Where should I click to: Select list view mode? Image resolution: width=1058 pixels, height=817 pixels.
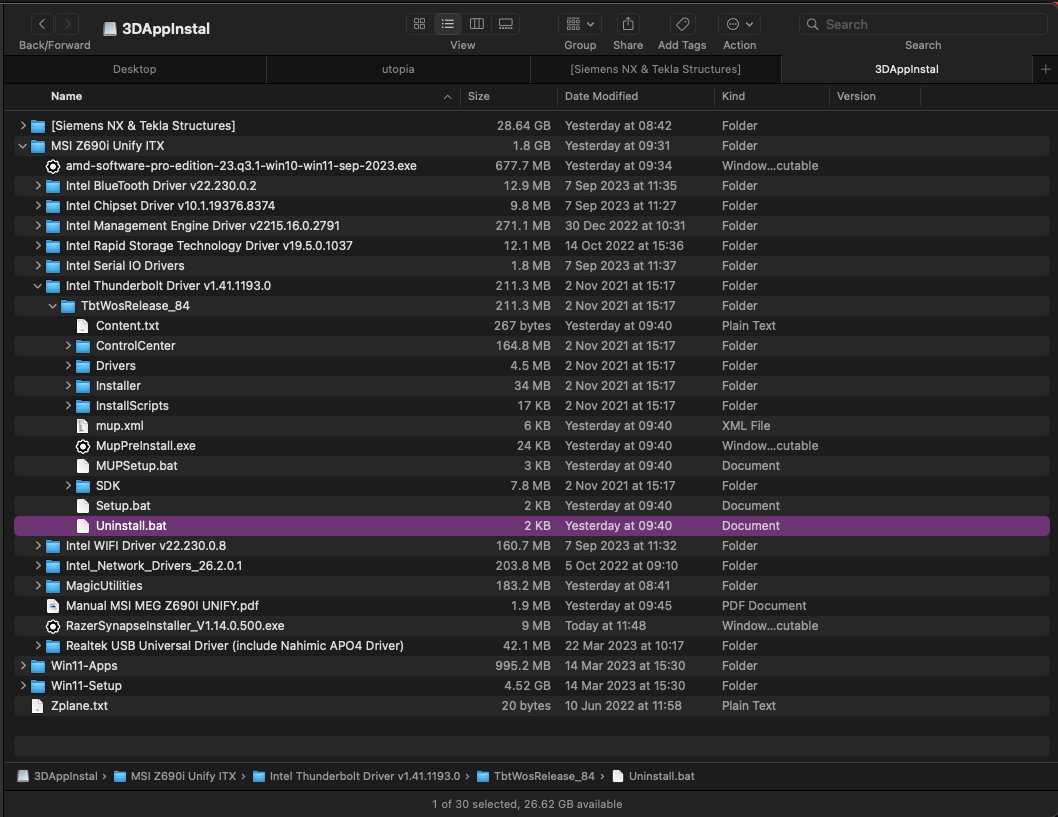point(447,23)
